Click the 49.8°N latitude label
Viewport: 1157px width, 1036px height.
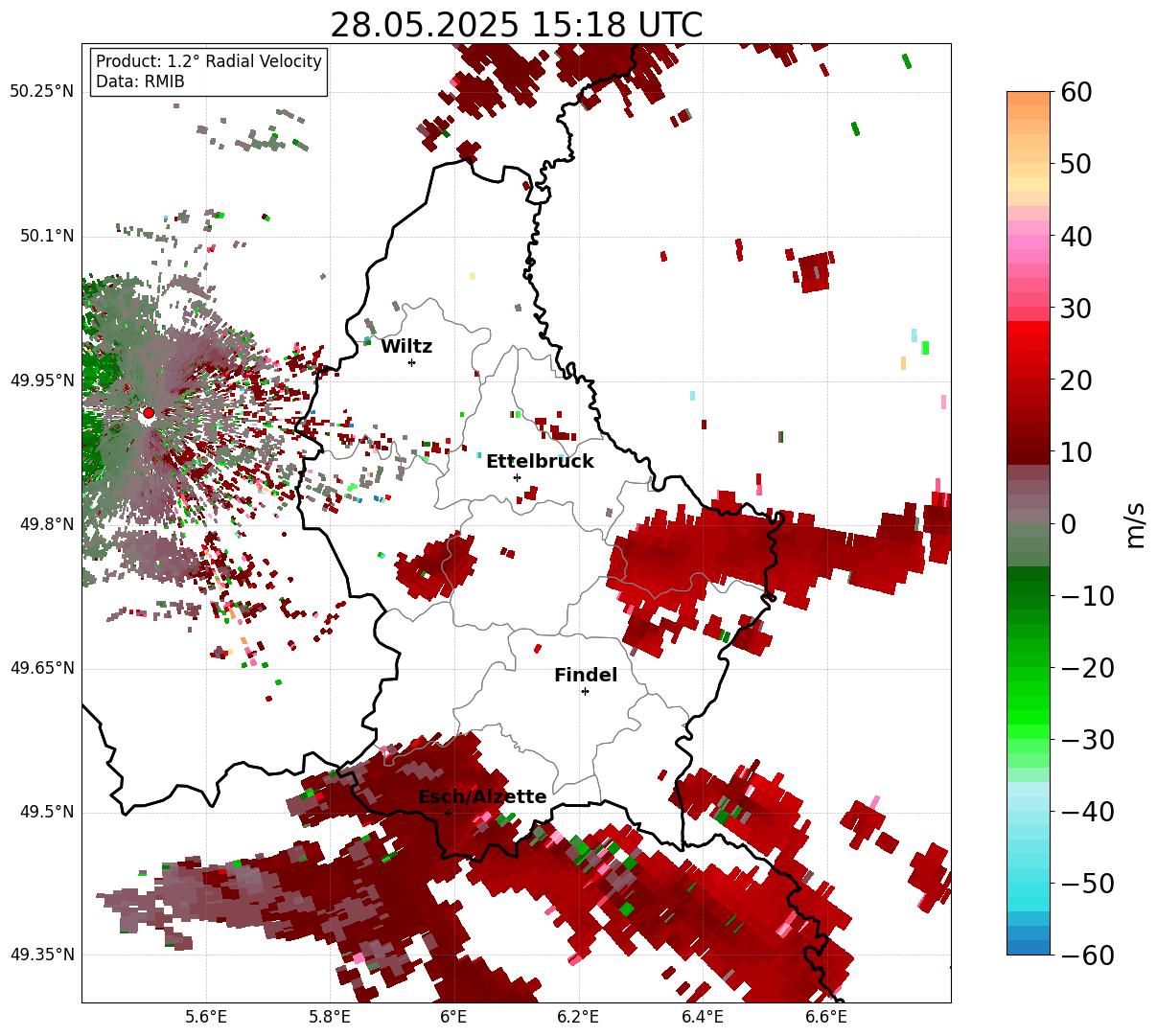coord(46,524)
